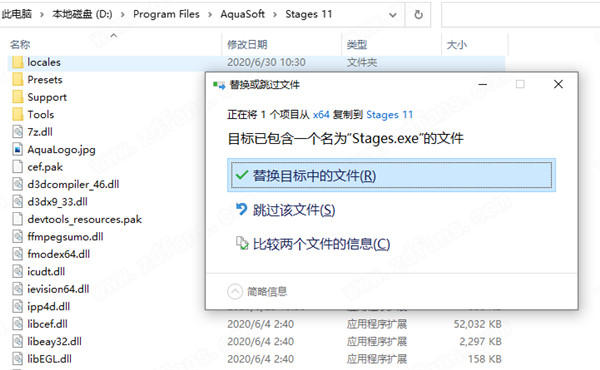Click the ievision64.dll file icon
Screen dimensions: 600x370
coord(17,289)
